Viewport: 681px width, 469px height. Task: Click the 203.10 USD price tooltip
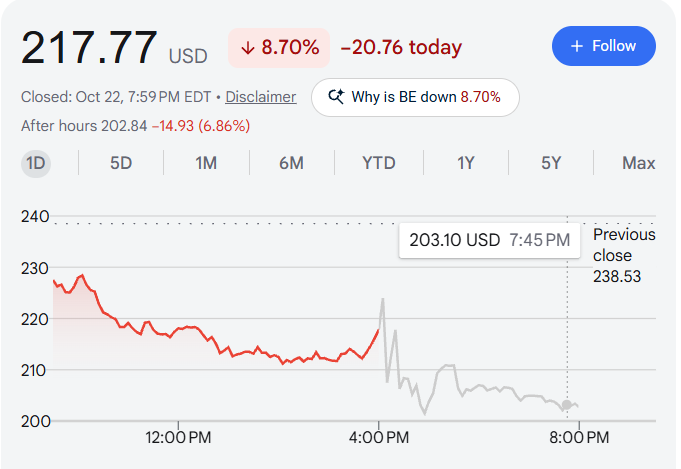(x=489, y=240)
